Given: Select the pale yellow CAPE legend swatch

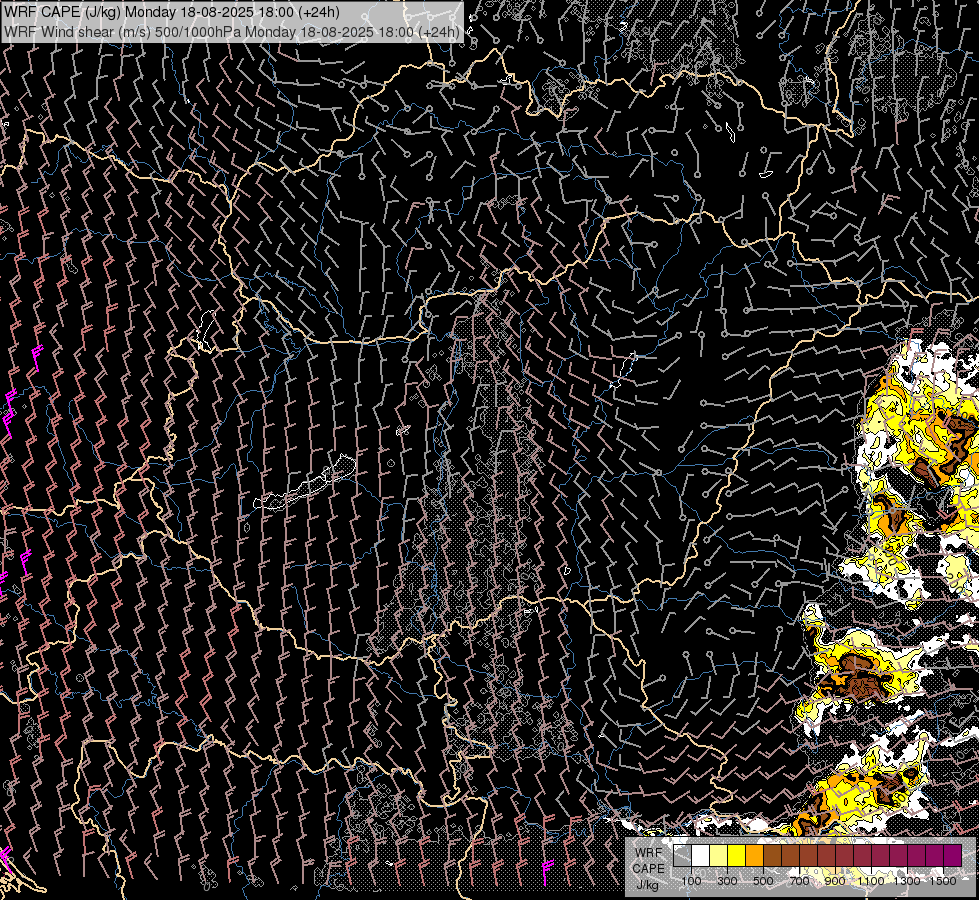Looking at the screenshot, I should pos(719,855).
